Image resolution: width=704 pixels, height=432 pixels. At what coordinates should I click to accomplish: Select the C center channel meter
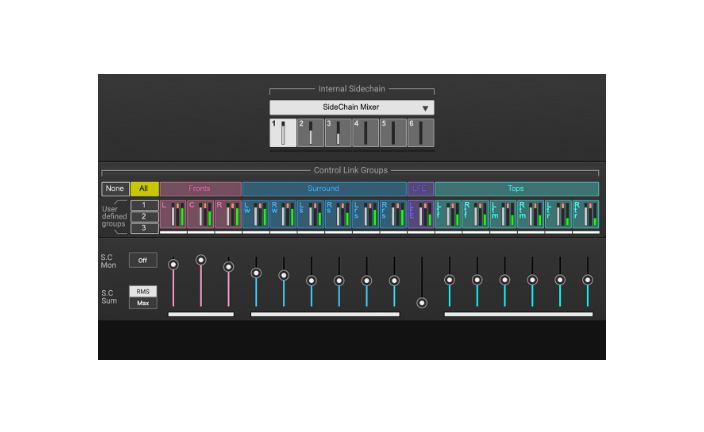pos(200,215)
